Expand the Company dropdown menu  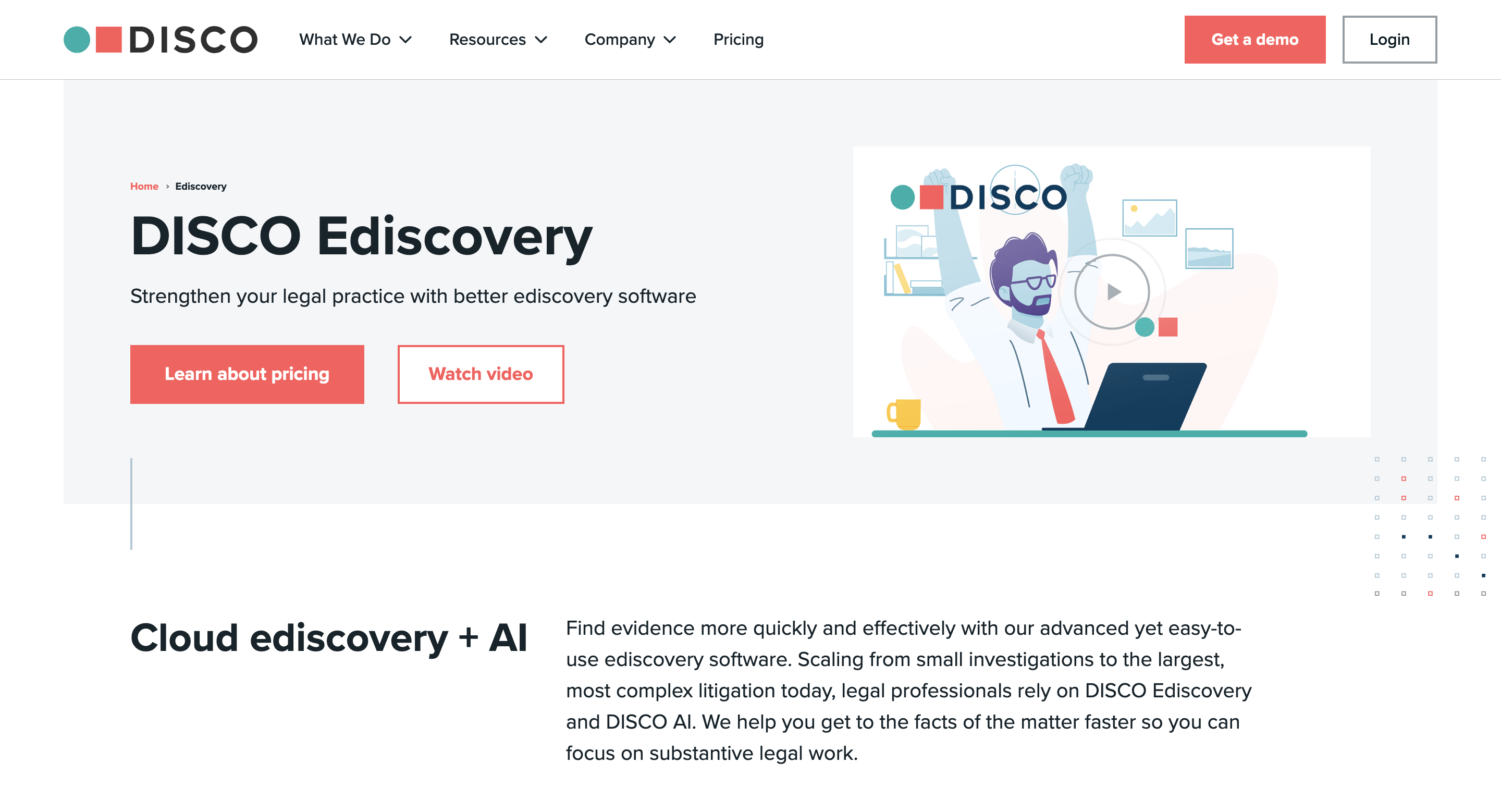click(629, 40)
